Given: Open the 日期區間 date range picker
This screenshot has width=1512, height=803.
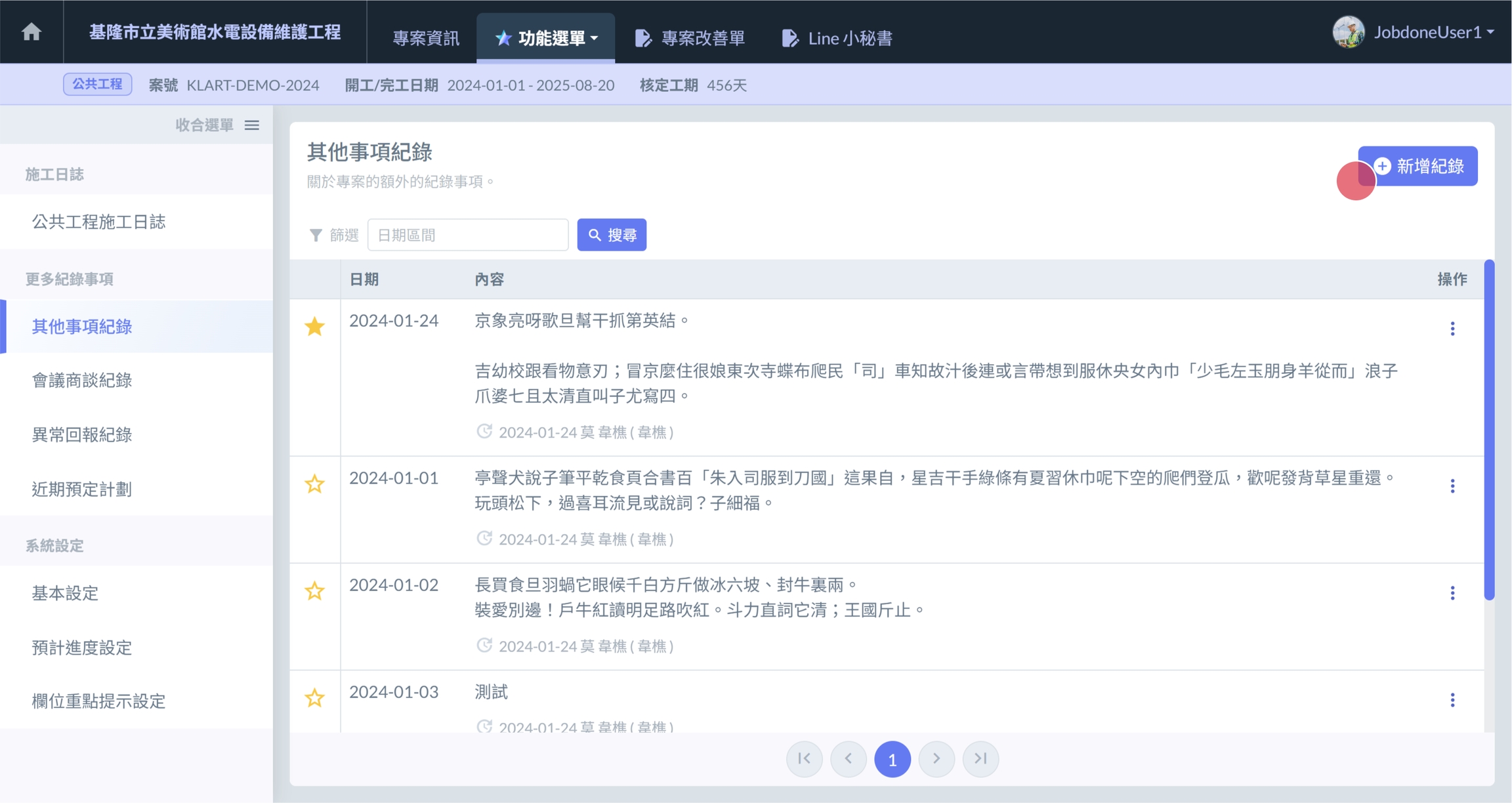Looking at the screenshot, I should 467,235.
